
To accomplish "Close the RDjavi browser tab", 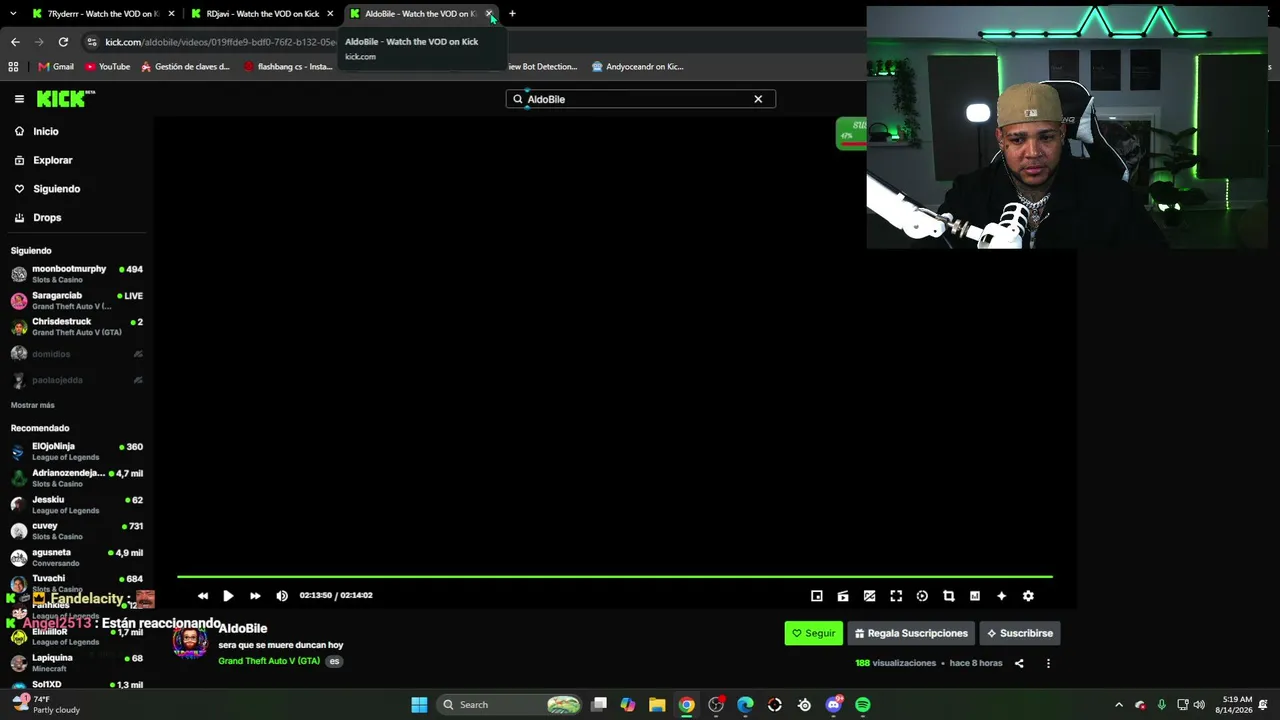I will [x=330, y=14].
